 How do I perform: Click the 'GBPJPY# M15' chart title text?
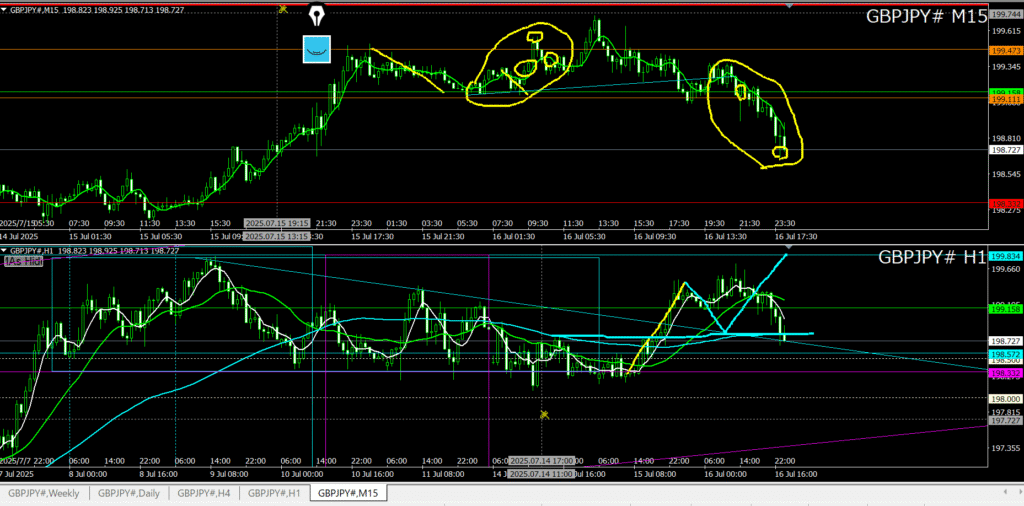tap(925, 17)
